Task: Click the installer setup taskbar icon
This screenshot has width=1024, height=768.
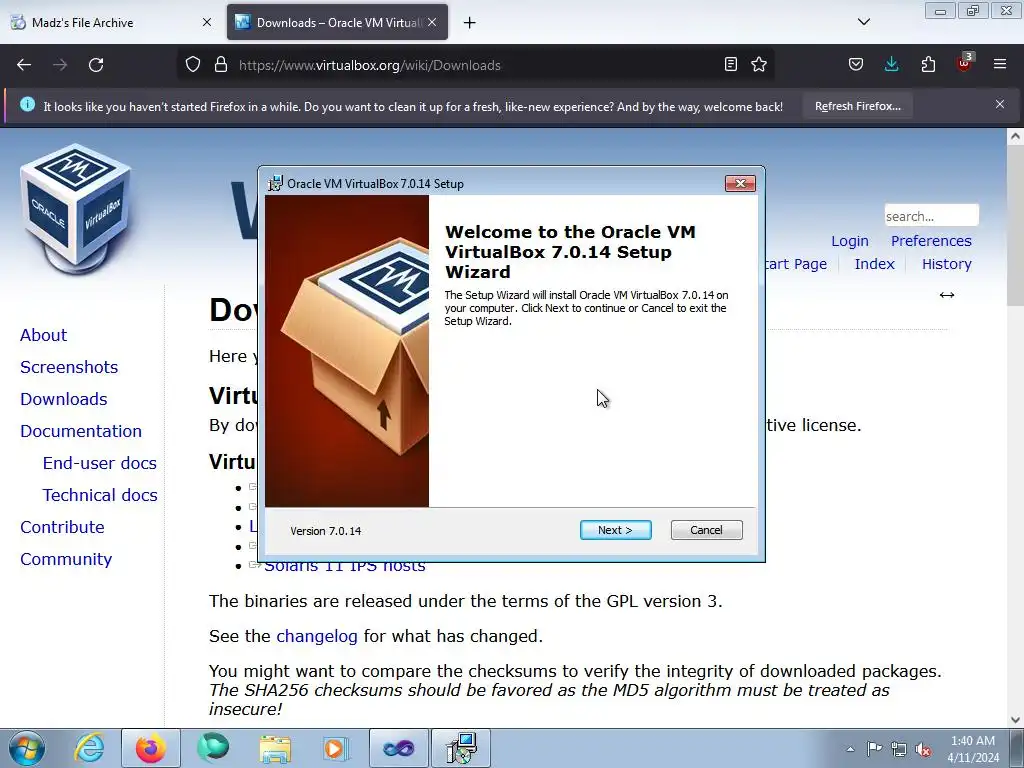Action: click(x=461, y=748)
